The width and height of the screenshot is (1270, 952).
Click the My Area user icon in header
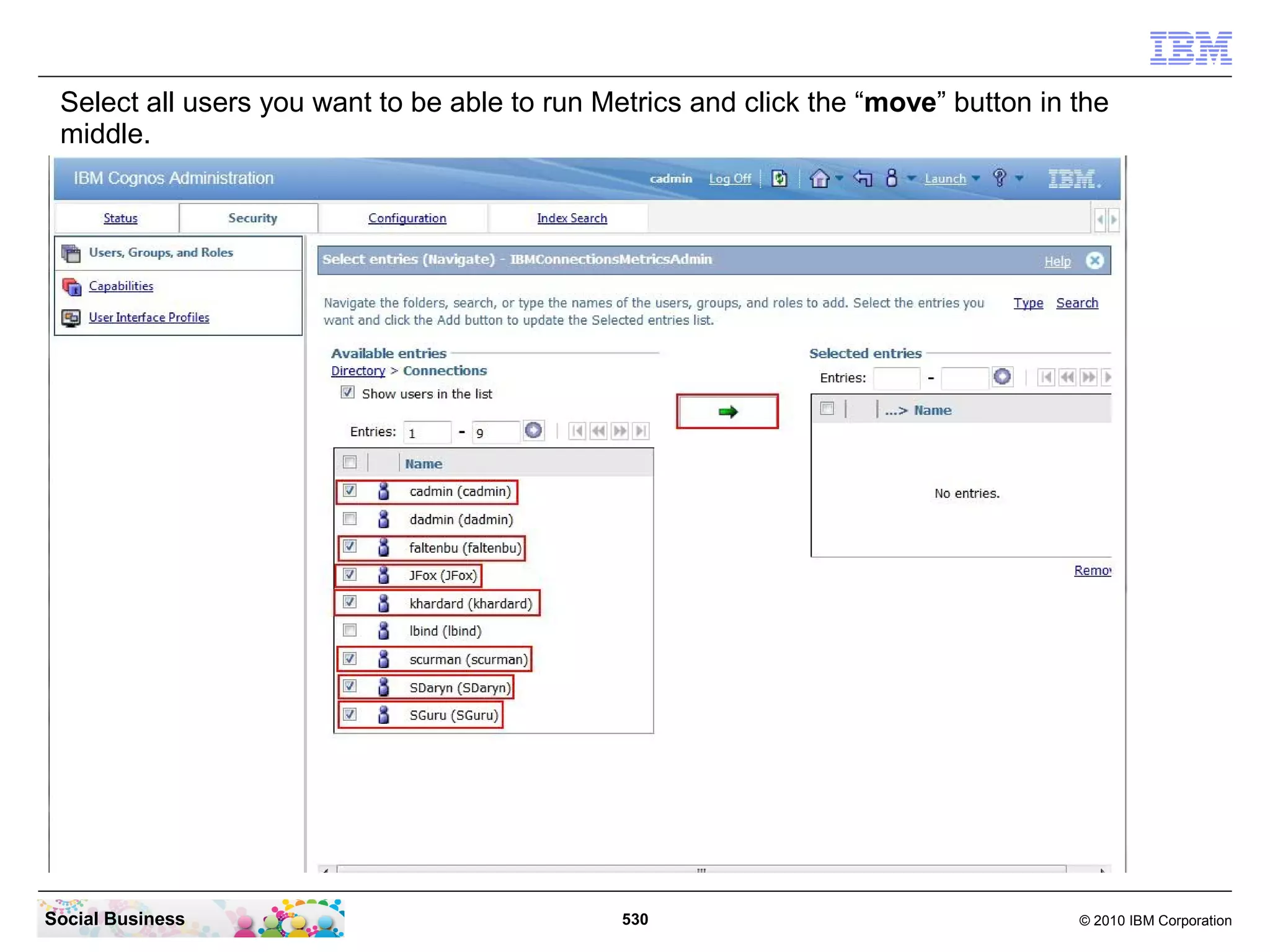pyautogui.click(x=892, y=178)
